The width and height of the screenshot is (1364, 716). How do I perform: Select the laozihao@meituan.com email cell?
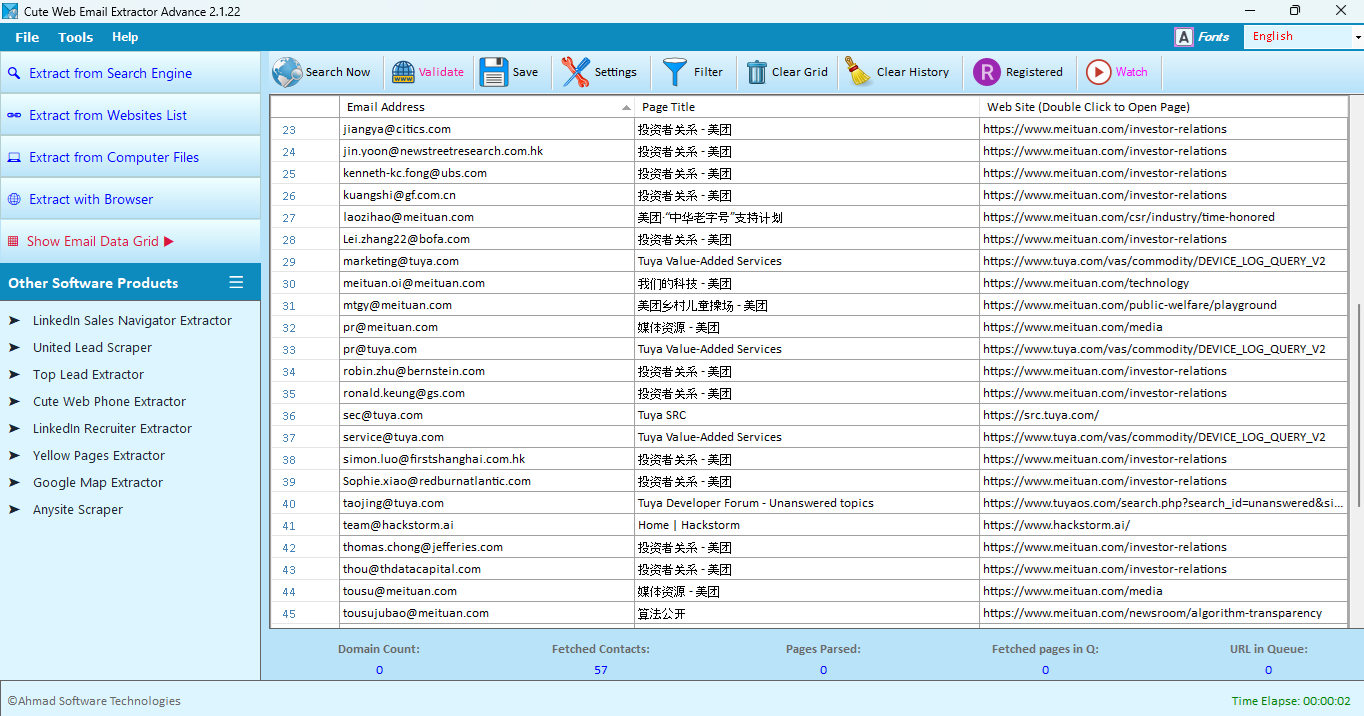(x=487, y=217)
